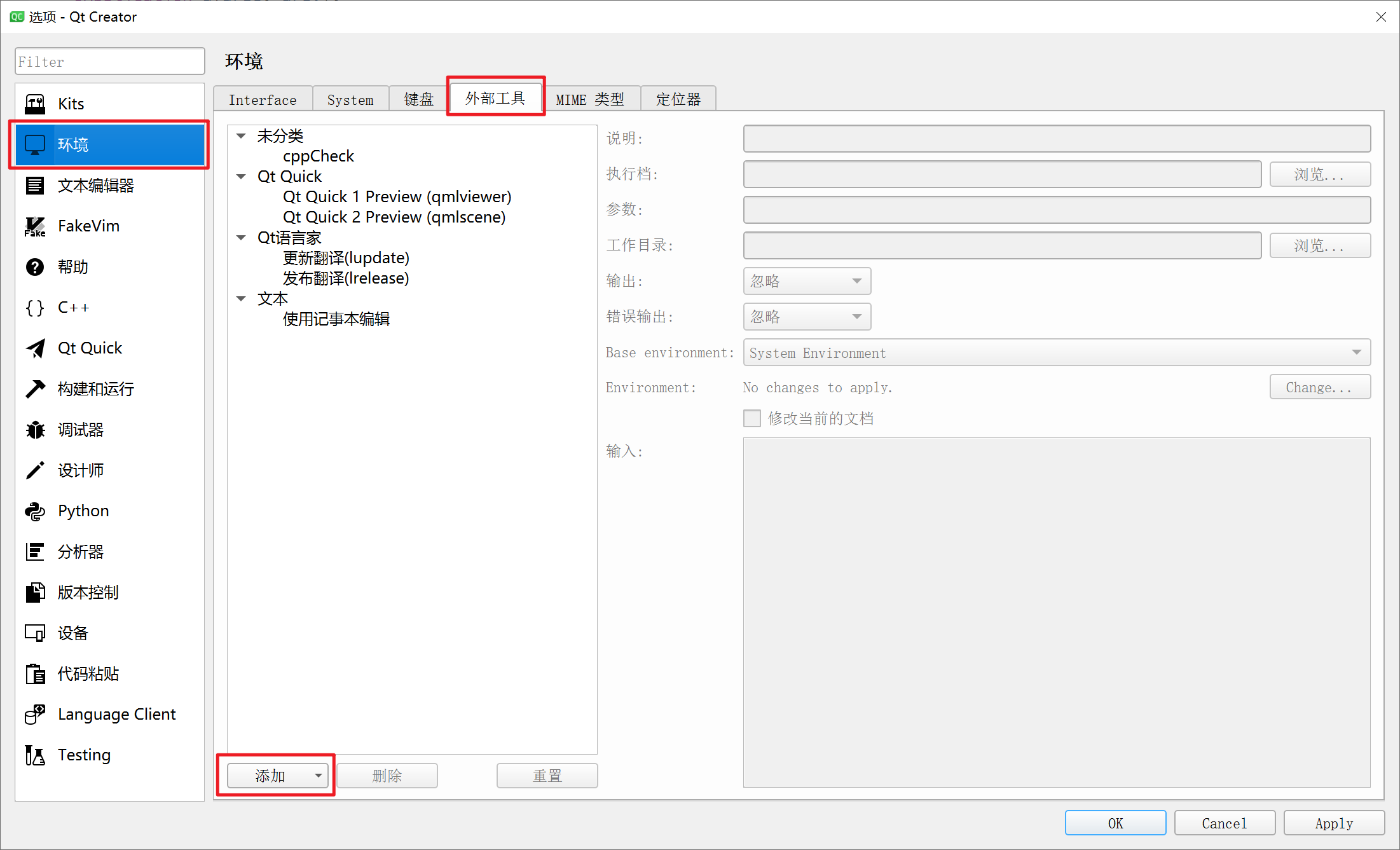The height and width of the screenshot is (850, 1400).
Task: Select the 环境 monitor icon in the sidebar
Action: click(35, 145)
